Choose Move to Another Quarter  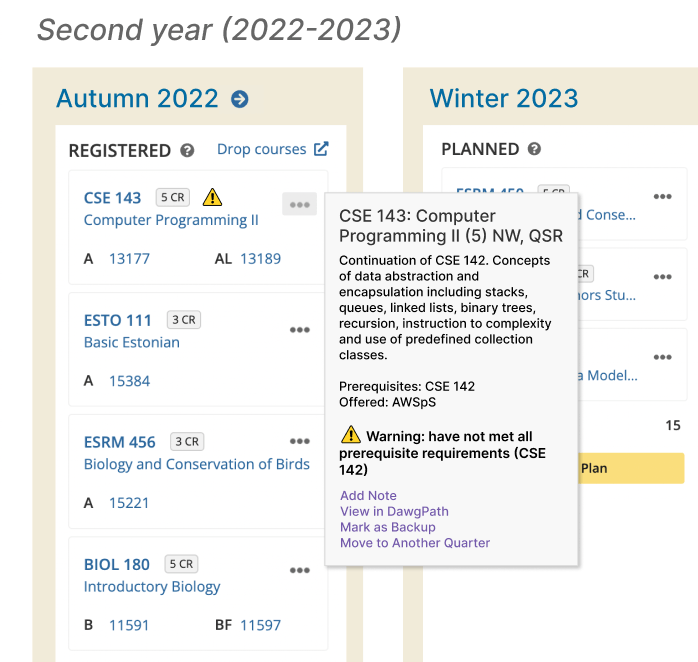[415, 543]
